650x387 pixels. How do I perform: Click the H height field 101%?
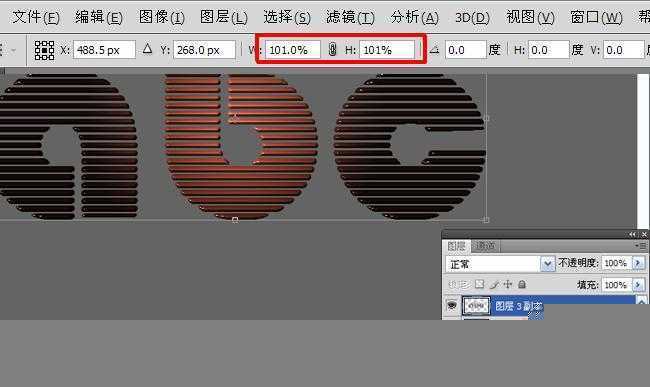(387, 50)
